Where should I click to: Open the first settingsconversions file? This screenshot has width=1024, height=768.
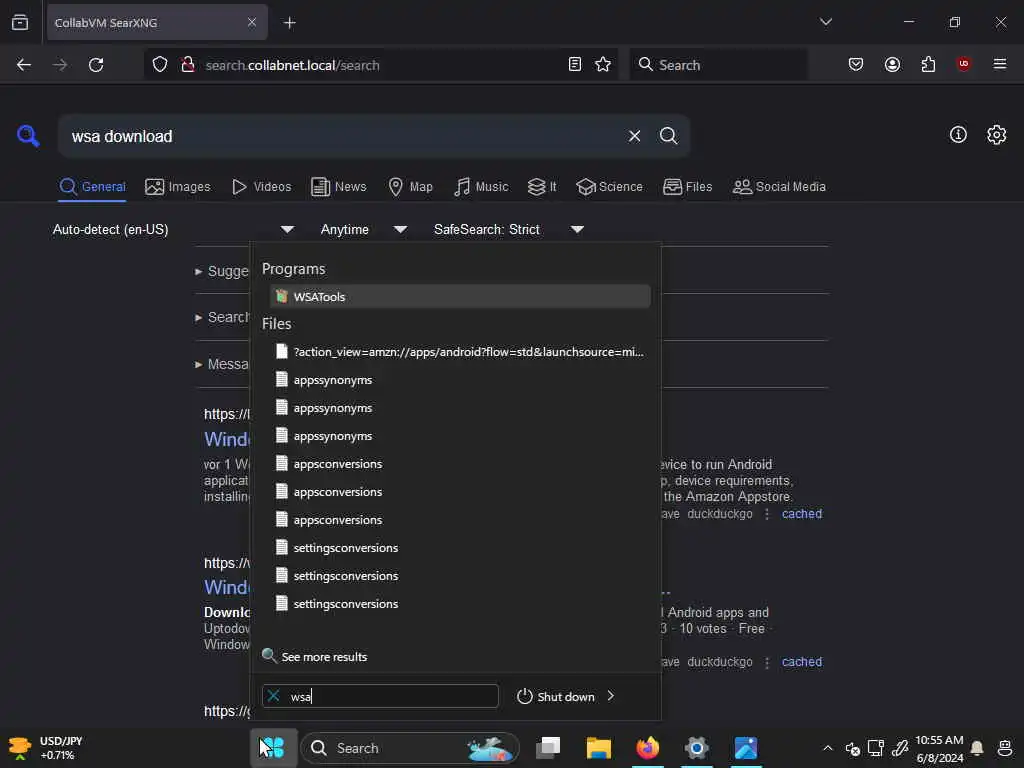(x=460, y=547)
